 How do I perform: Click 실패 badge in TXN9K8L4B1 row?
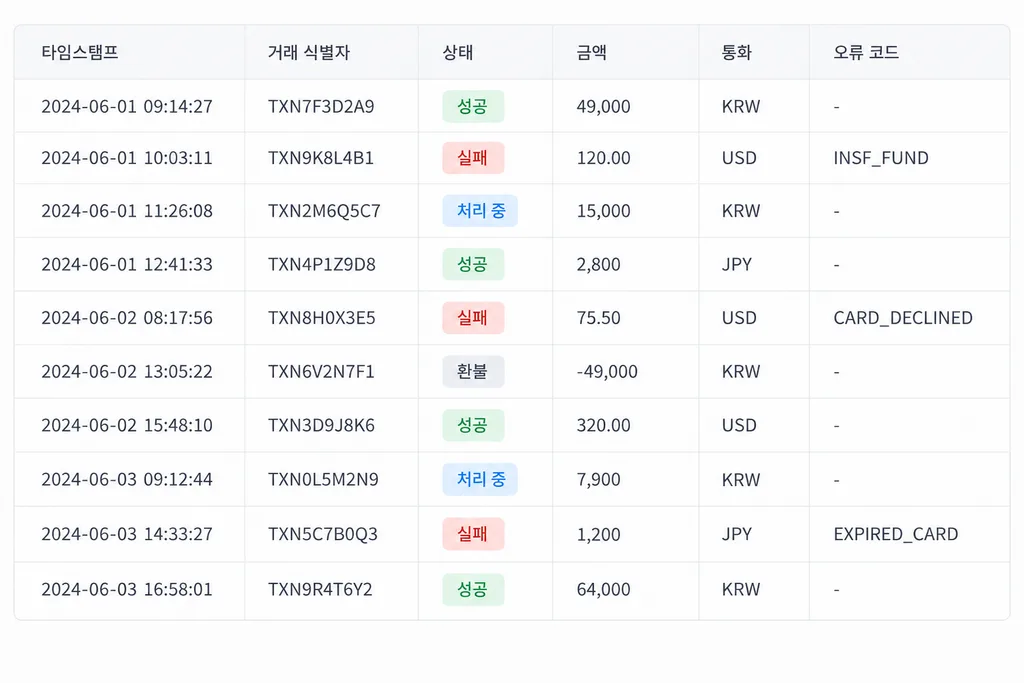click(473, 158)
